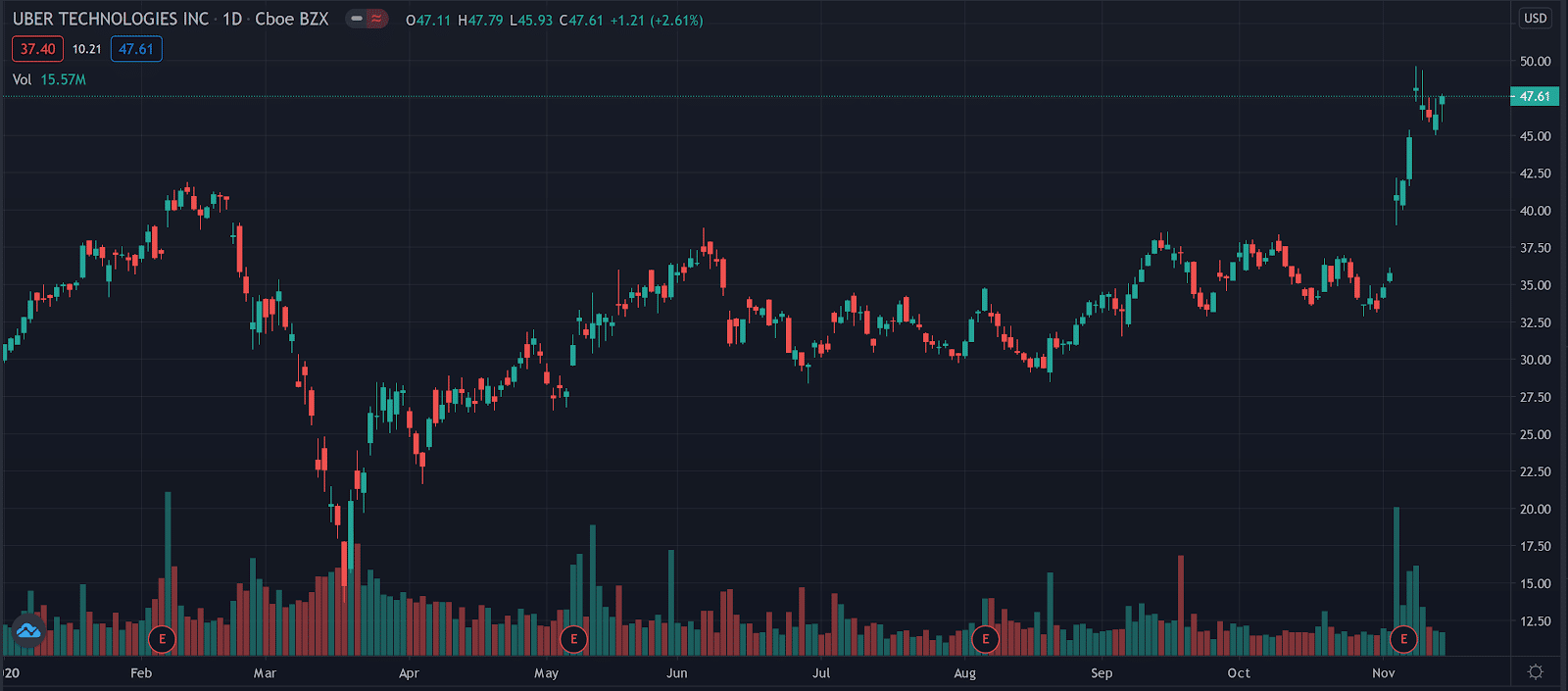Click the UBER TECHNOLOGIES INC symbol title
This screenshot has height=691, width=1568.
(x=111, y=19)
